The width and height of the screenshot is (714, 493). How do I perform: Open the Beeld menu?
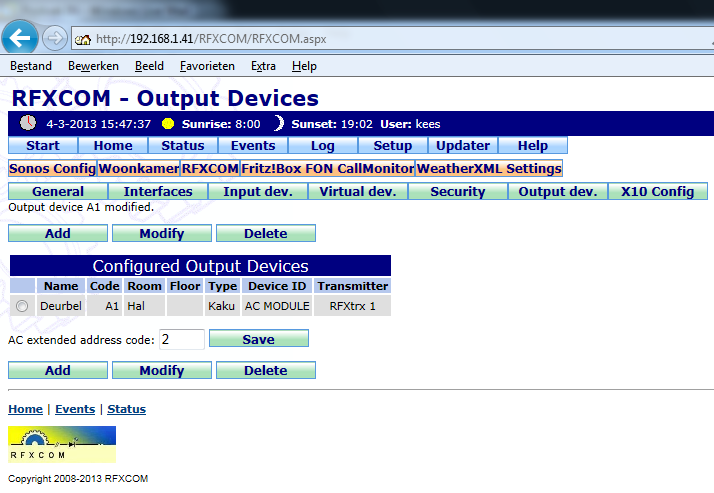(x=149, y=66)
